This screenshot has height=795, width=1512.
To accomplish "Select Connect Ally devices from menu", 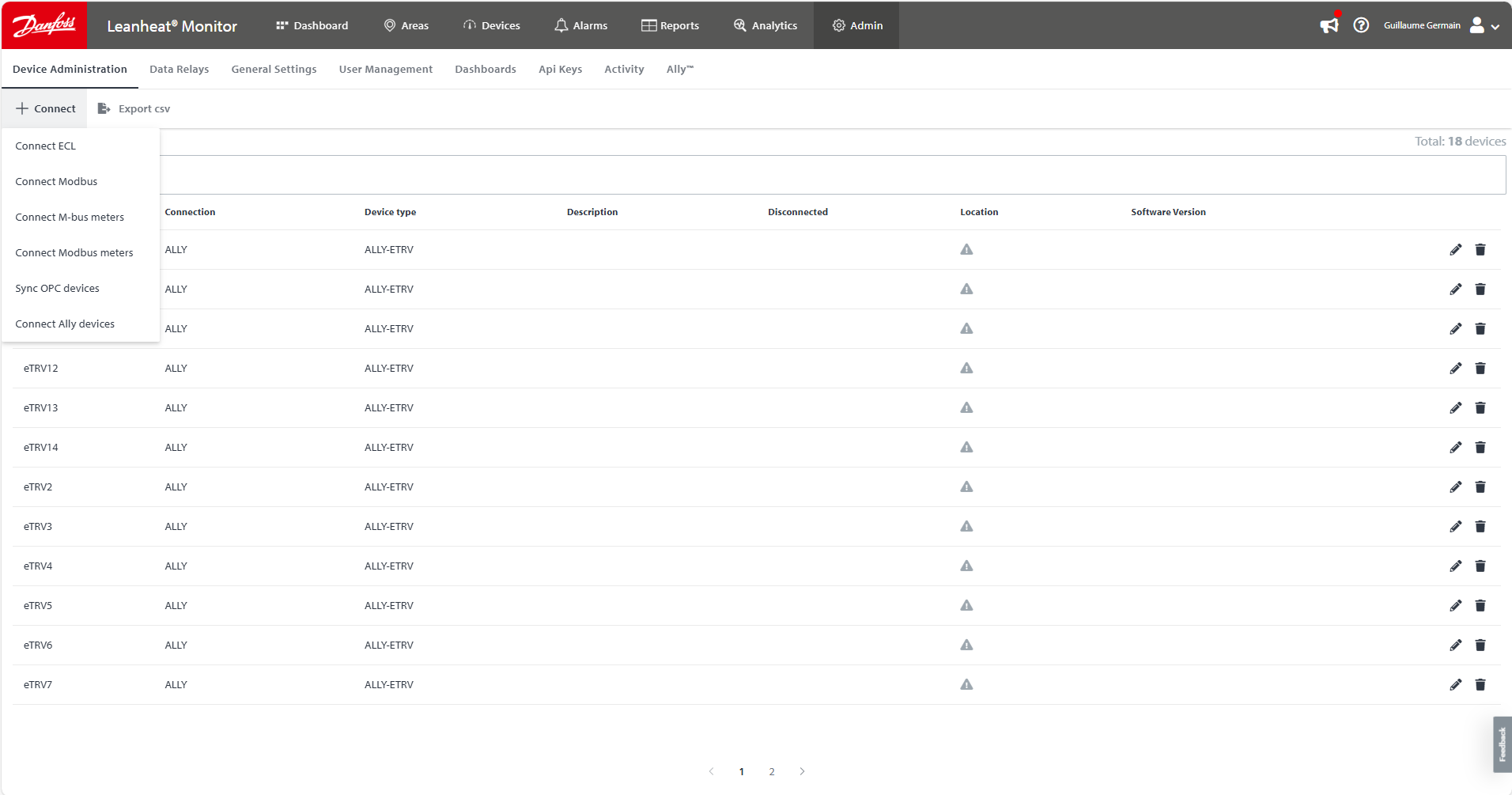I will point(65,324).
